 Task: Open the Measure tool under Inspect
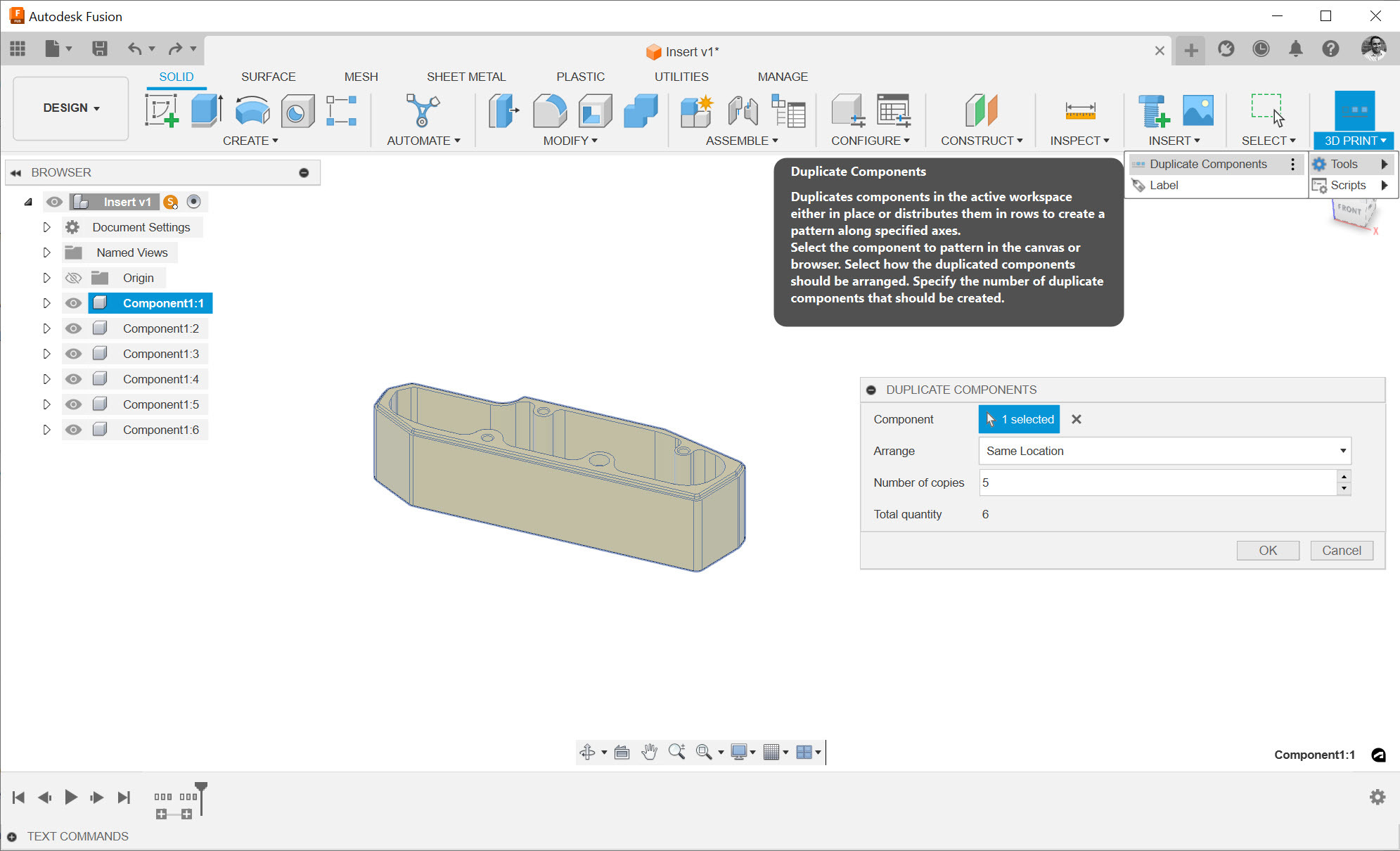pyautogui.click(x=1079, y=111)
